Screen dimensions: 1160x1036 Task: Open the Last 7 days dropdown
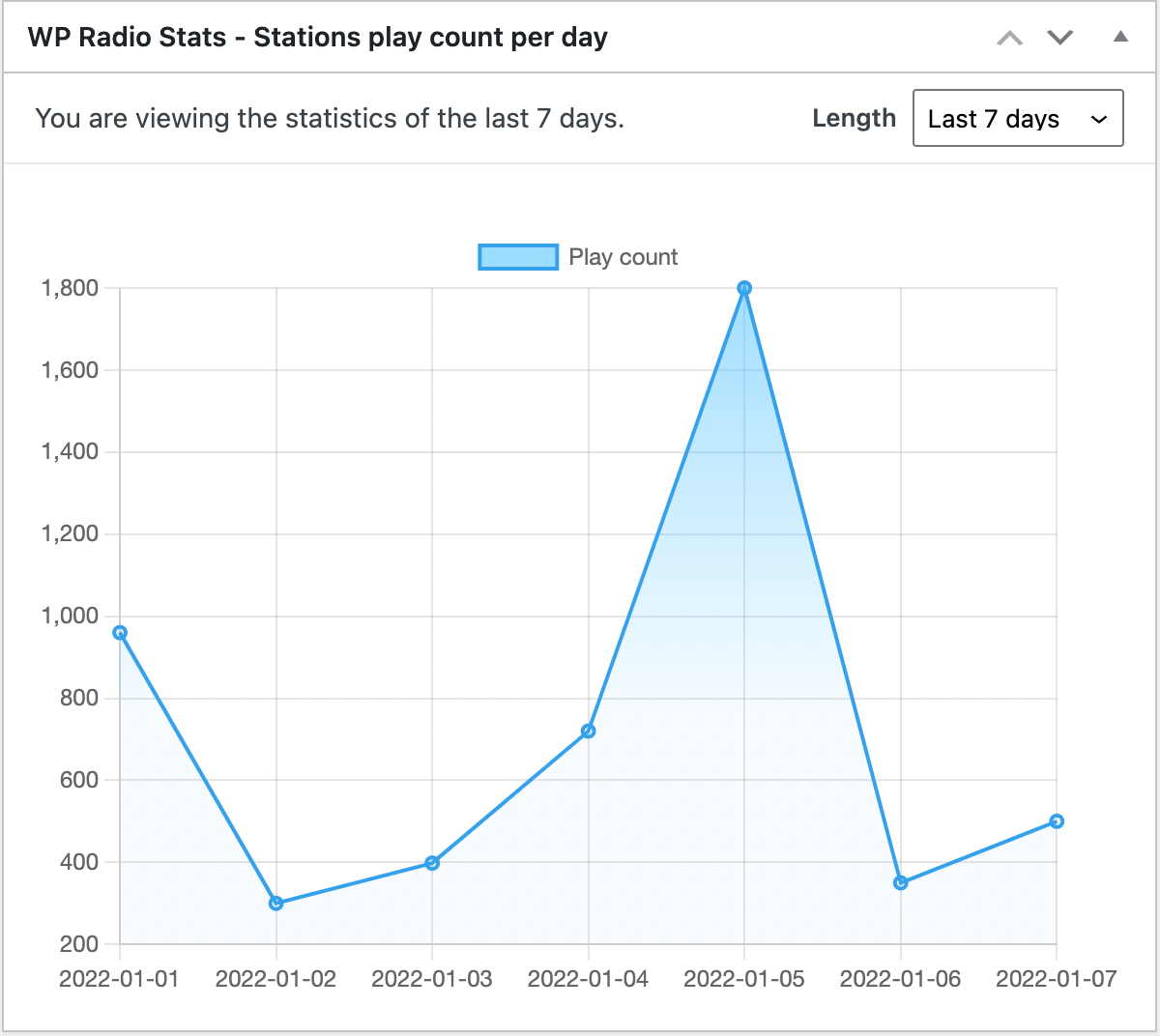pos(1018,118)
